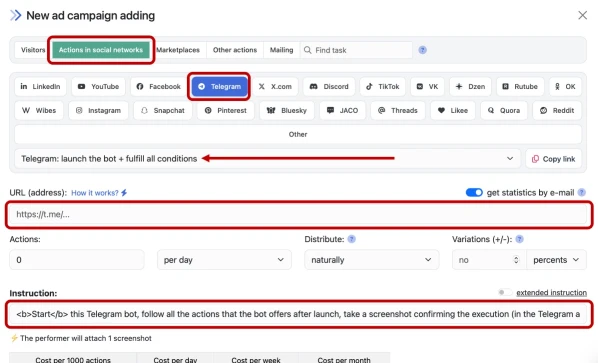The image size is (598, 363).
Task: Choose the Wibes network button
Action: point(39,111)
